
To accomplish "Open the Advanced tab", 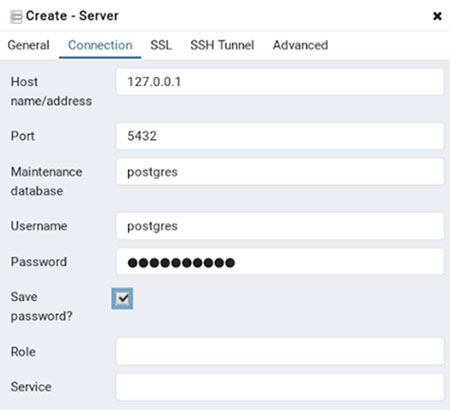I will coord(300,45).
